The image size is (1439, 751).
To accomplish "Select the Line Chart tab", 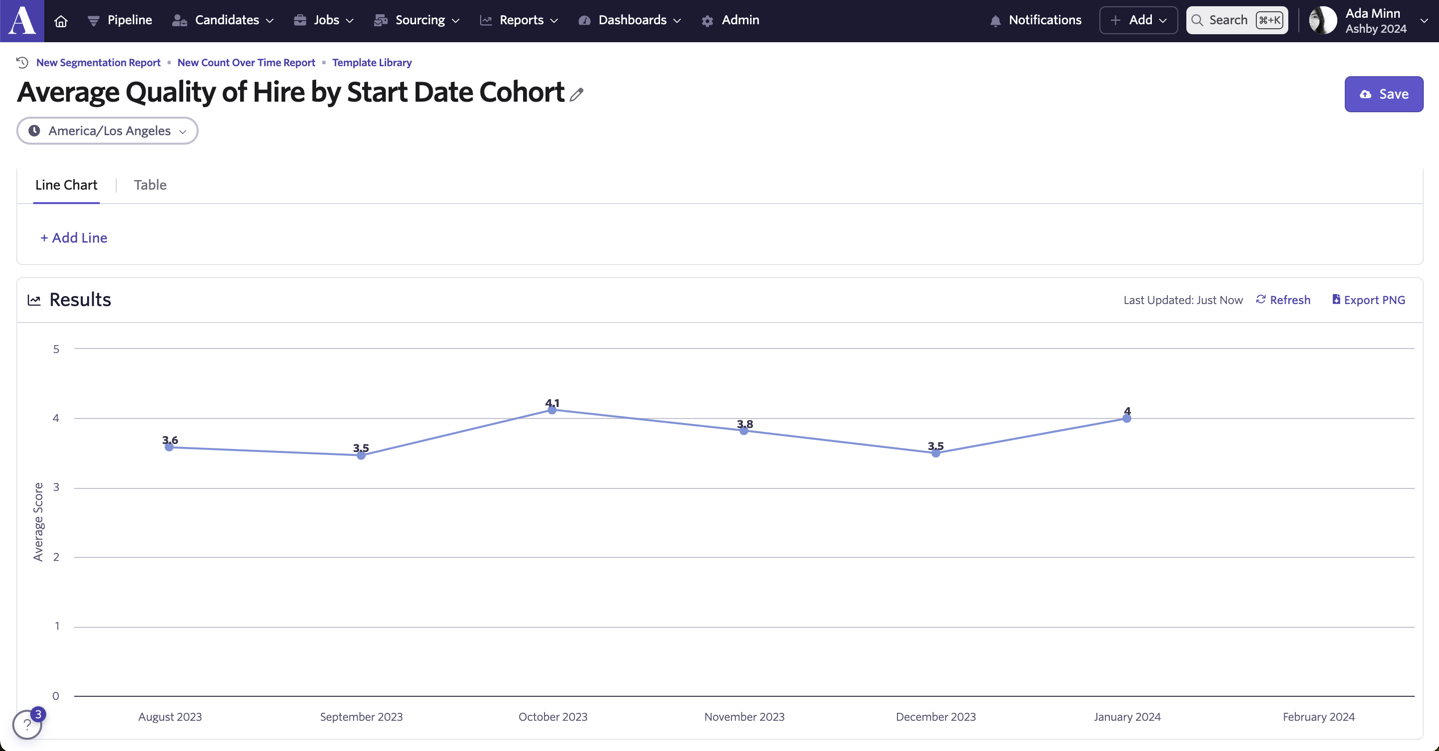I will pyautogui.click(x=66, y=185).
